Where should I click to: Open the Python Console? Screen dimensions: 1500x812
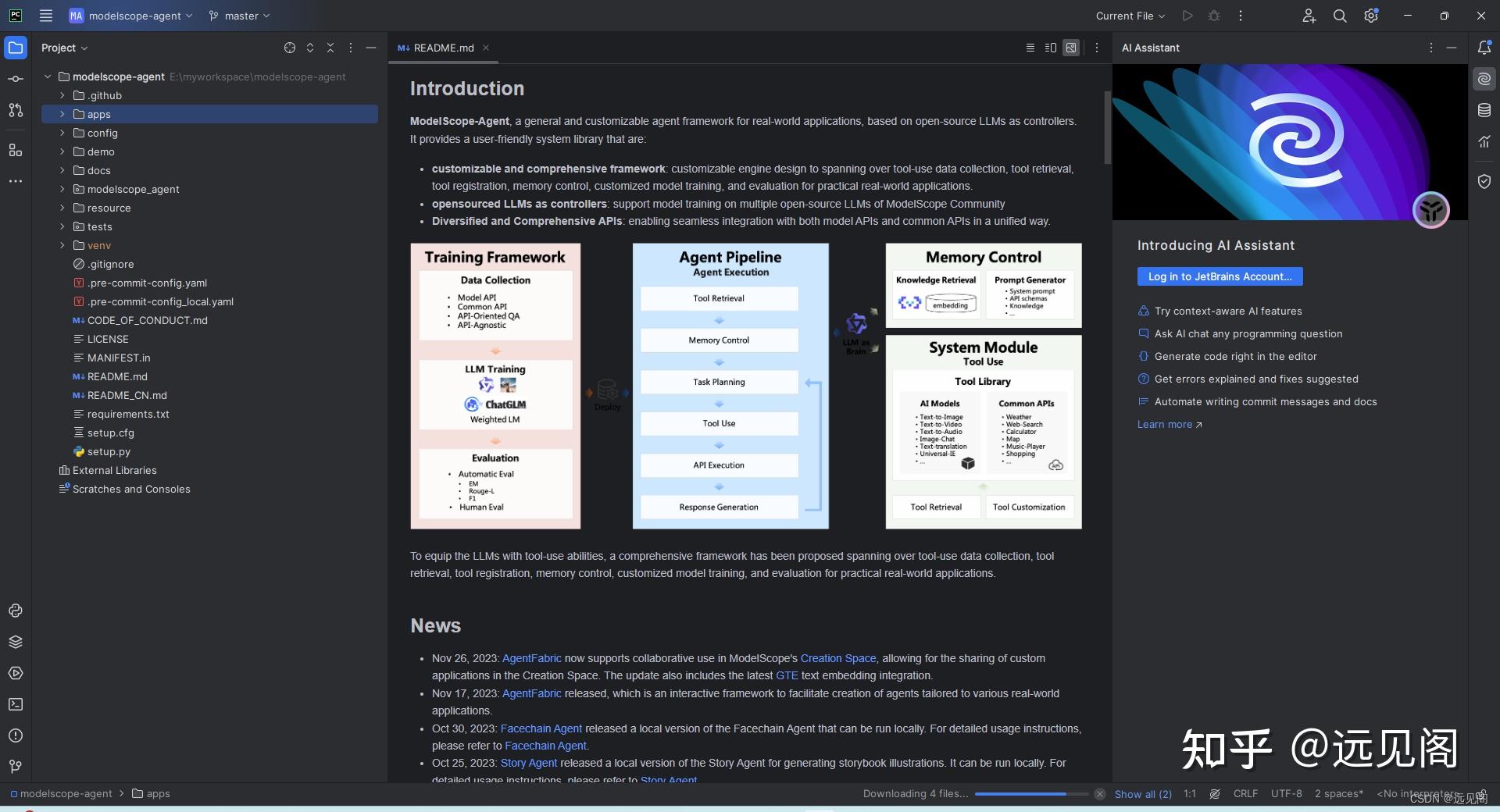tap(16, 611)
